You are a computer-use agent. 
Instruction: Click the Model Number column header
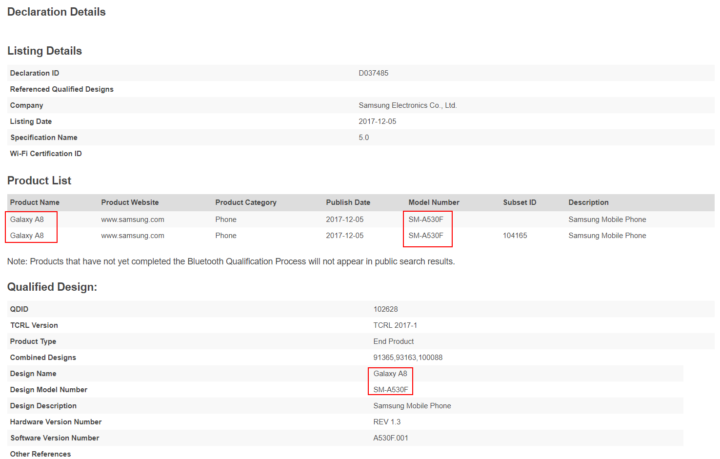tap(434, 202)
